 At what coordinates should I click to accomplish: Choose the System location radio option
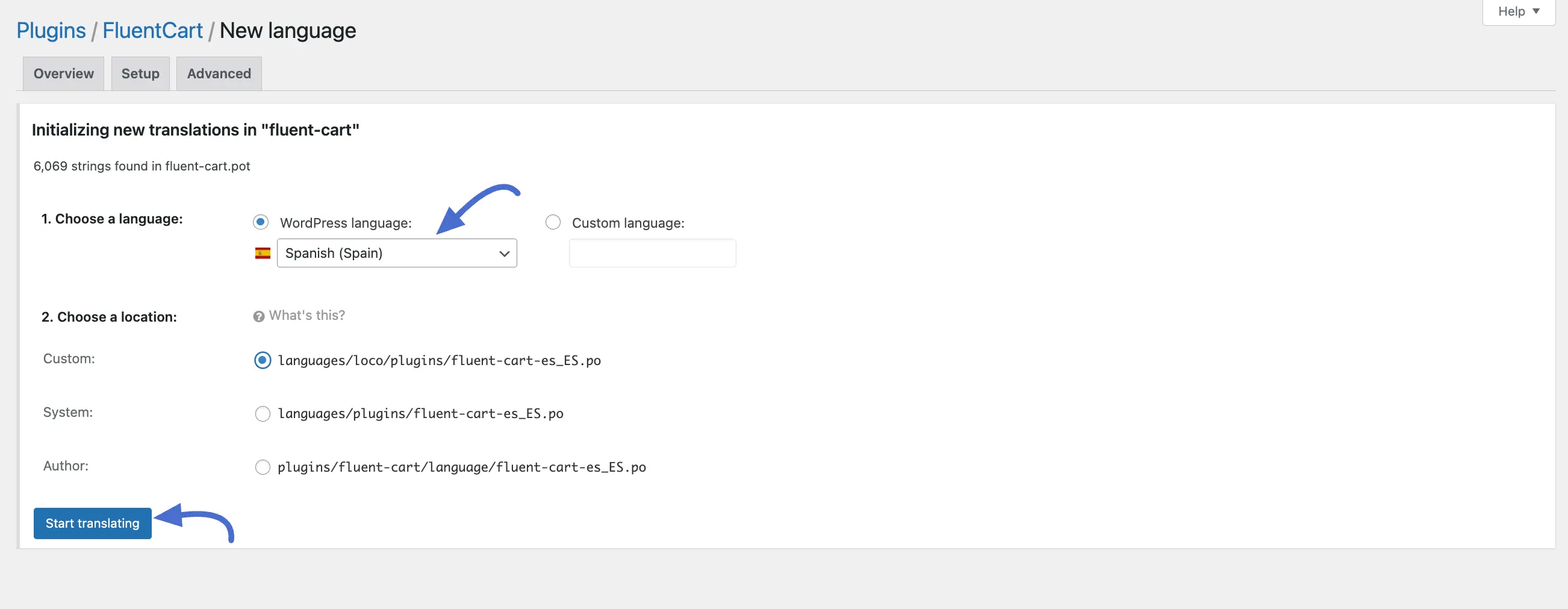(x=263, y=414)
